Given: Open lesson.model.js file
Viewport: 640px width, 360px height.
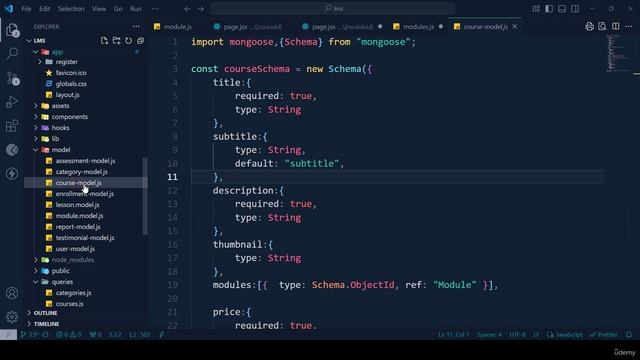Looking at the screenshot, I should click(78, 204).
